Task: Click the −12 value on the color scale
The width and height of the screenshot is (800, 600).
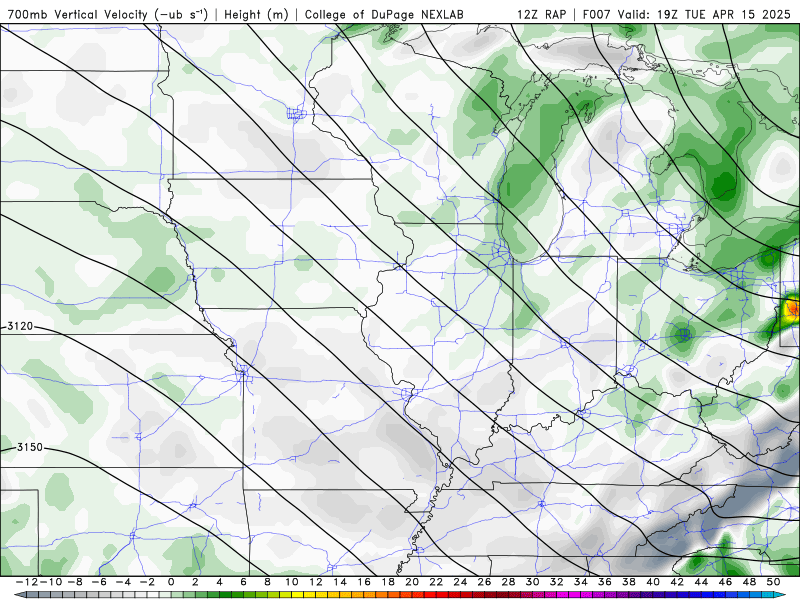Action: pos(27,582)
